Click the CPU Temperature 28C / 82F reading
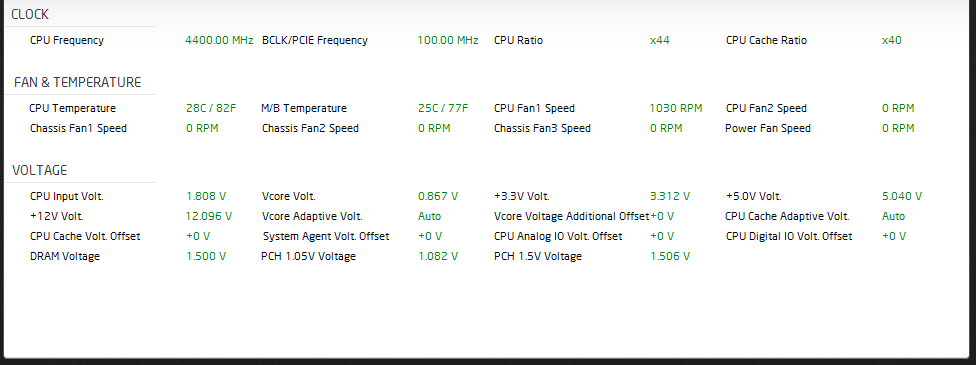 point(211,108)
